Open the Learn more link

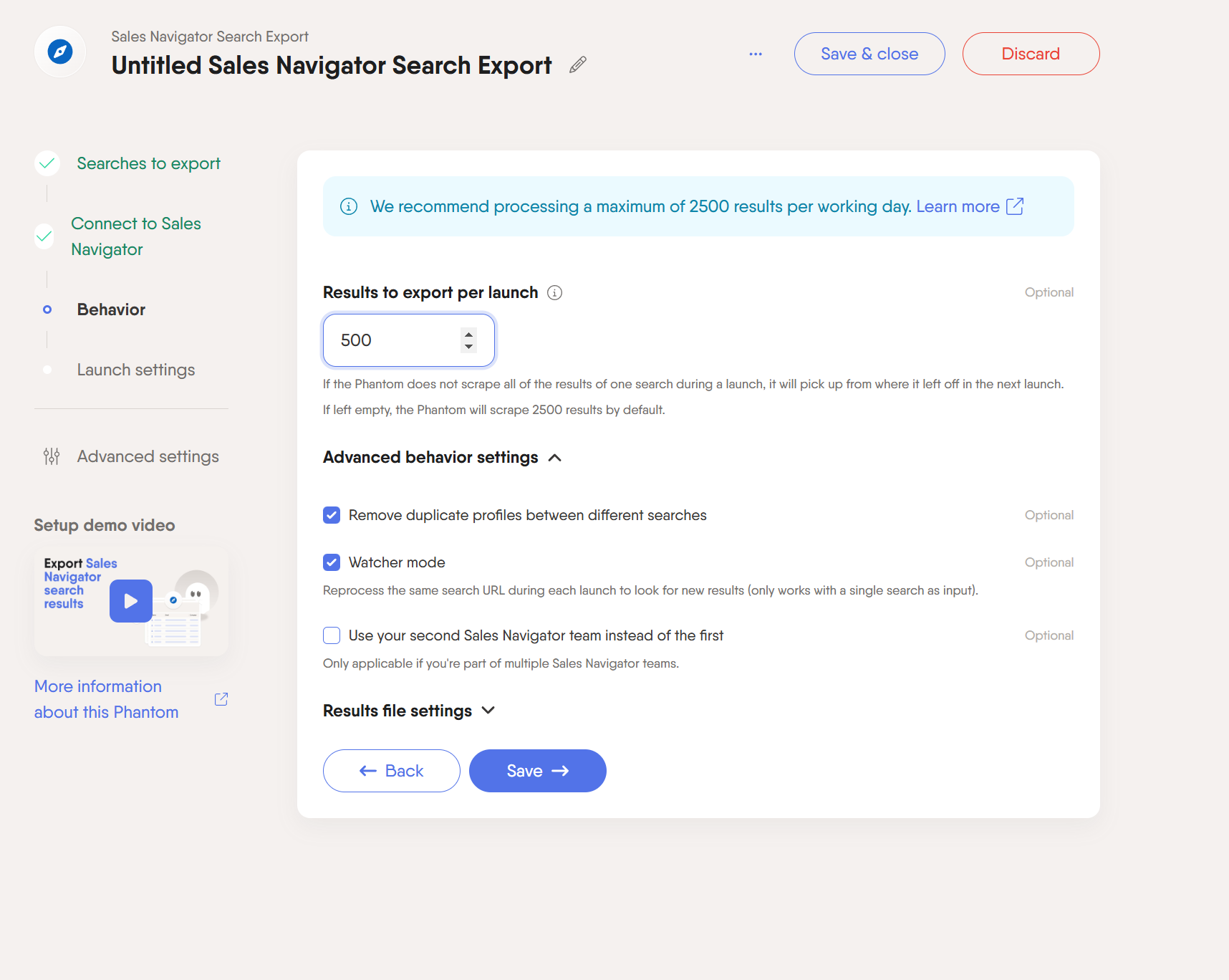[958, 206]
